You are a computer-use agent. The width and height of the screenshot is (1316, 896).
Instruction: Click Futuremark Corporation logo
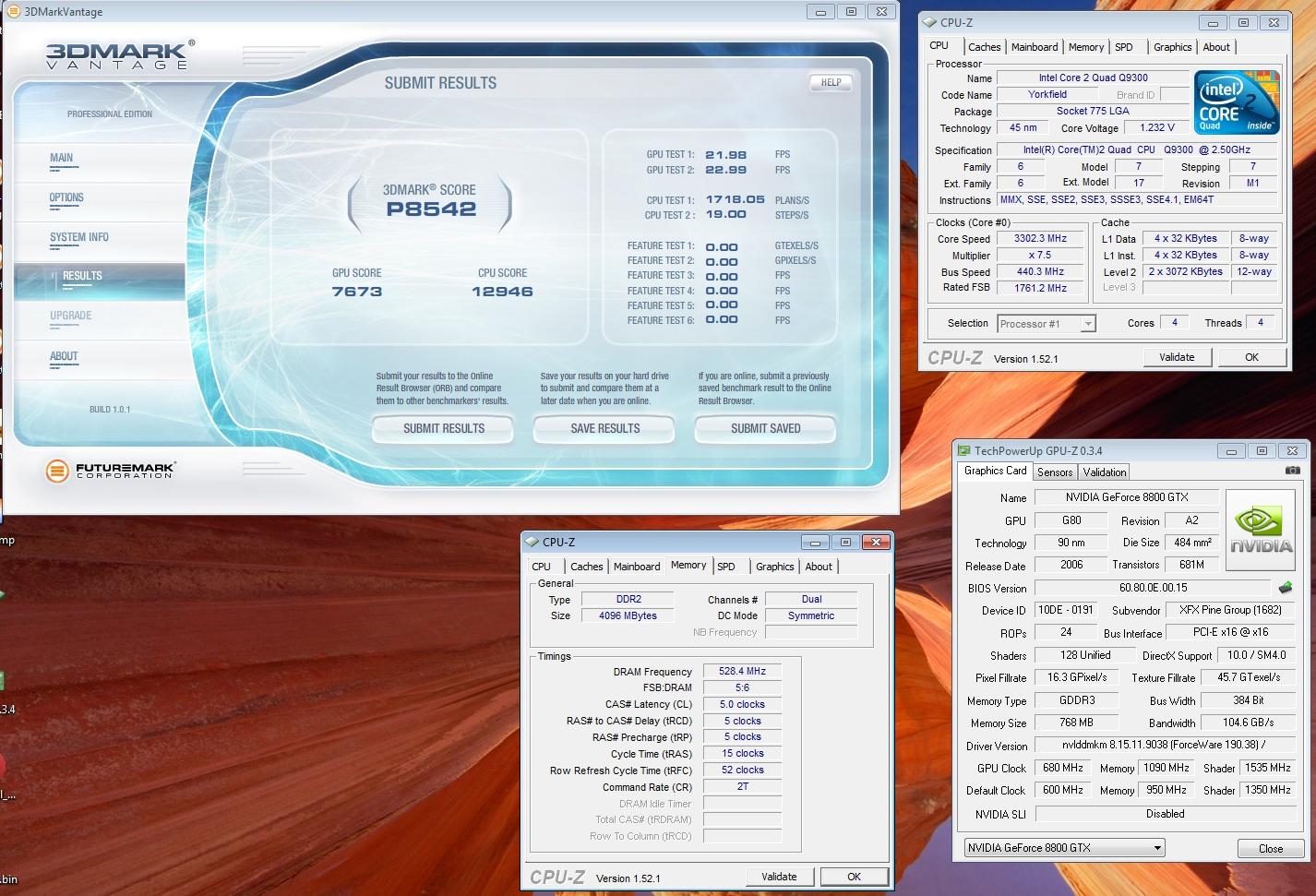pyautogui.click(x=110, y=471)
